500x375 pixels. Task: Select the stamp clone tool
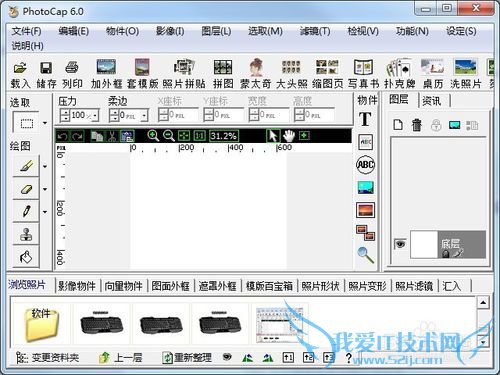(26, 234)
